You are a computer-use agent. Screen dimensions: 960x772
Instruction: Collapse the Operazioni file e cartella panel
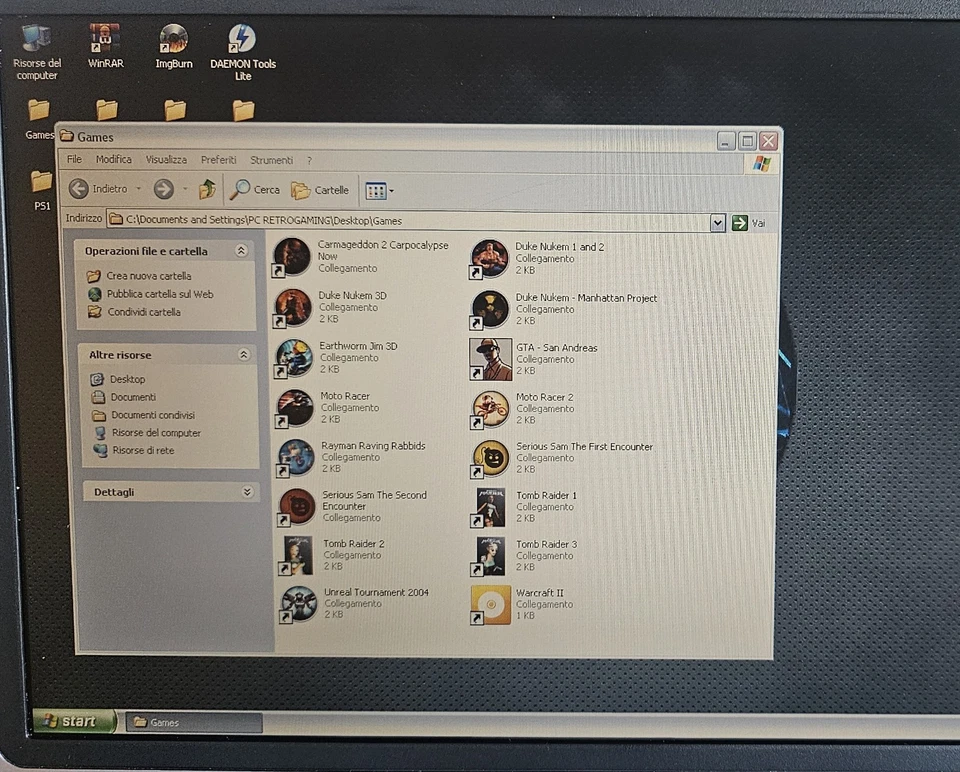point(241,250)
